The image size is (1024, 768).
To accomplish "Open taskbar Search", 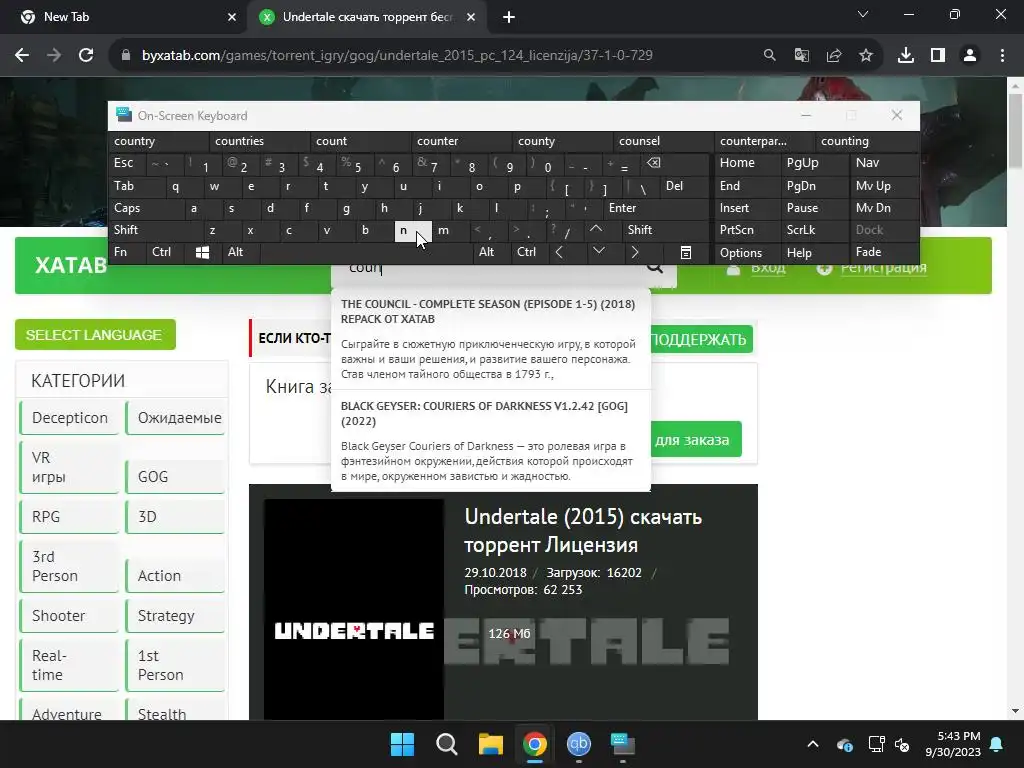I will pos(447,744).
